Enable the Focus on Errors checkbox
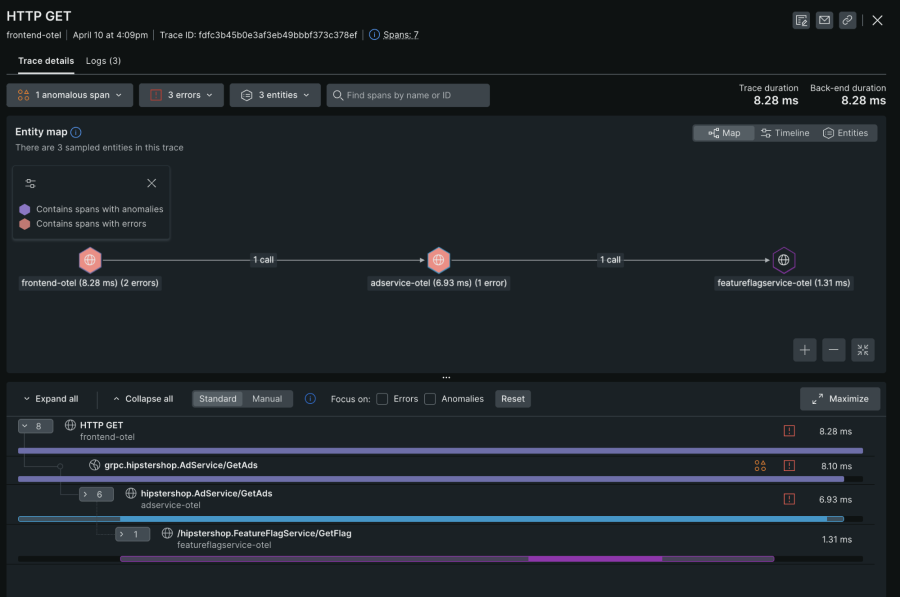900x597 pixels. 382,399
